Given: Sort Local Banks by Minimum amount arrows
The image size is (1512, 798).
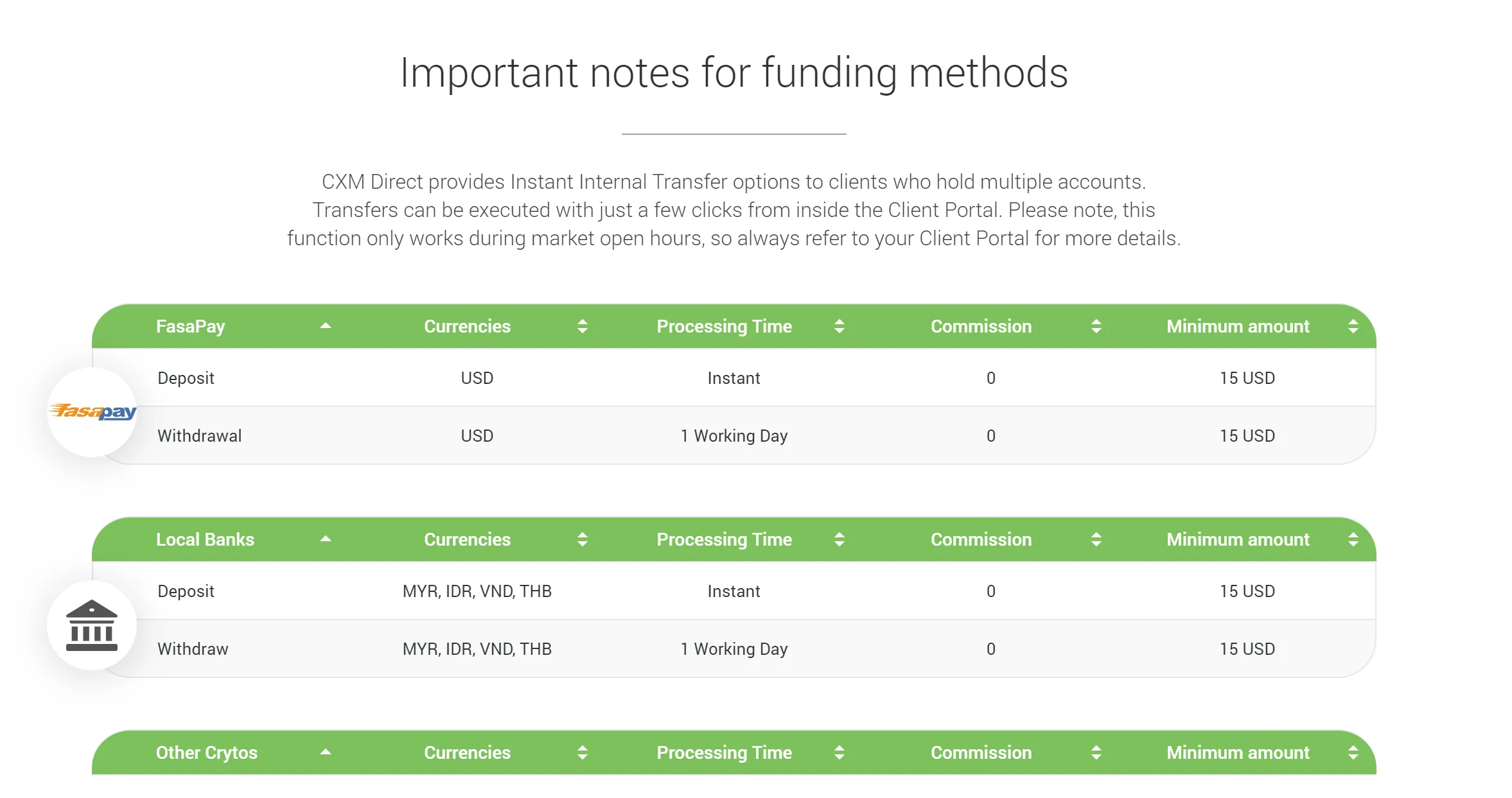Looking at the screenshot, I should click(1353, 539).
